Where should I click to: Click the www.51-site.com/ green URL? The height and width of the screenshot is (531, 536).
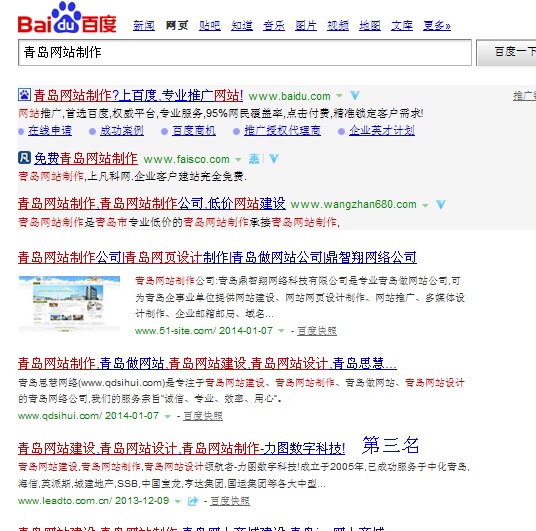pos(175,331)
